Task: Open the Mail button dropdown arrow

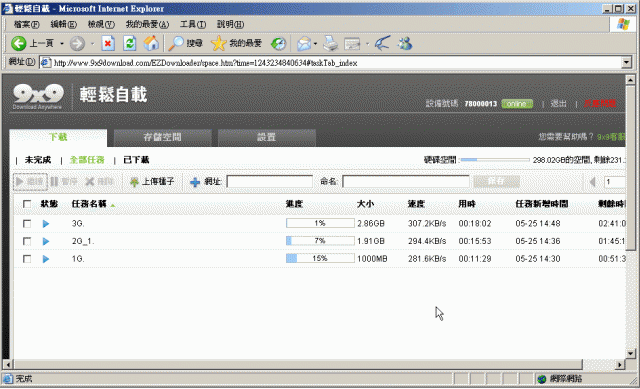Action: (316, 43)
